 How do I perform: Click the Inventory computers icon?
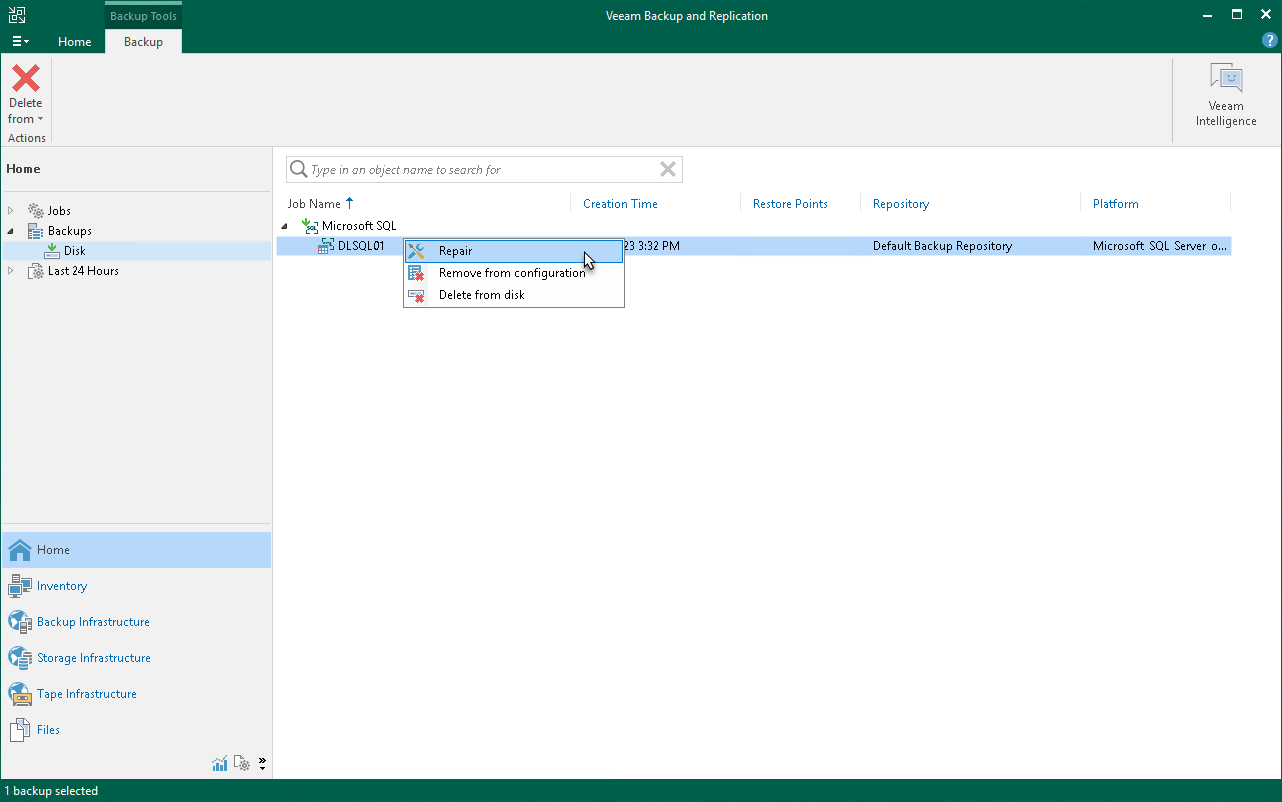click(20, 586)
